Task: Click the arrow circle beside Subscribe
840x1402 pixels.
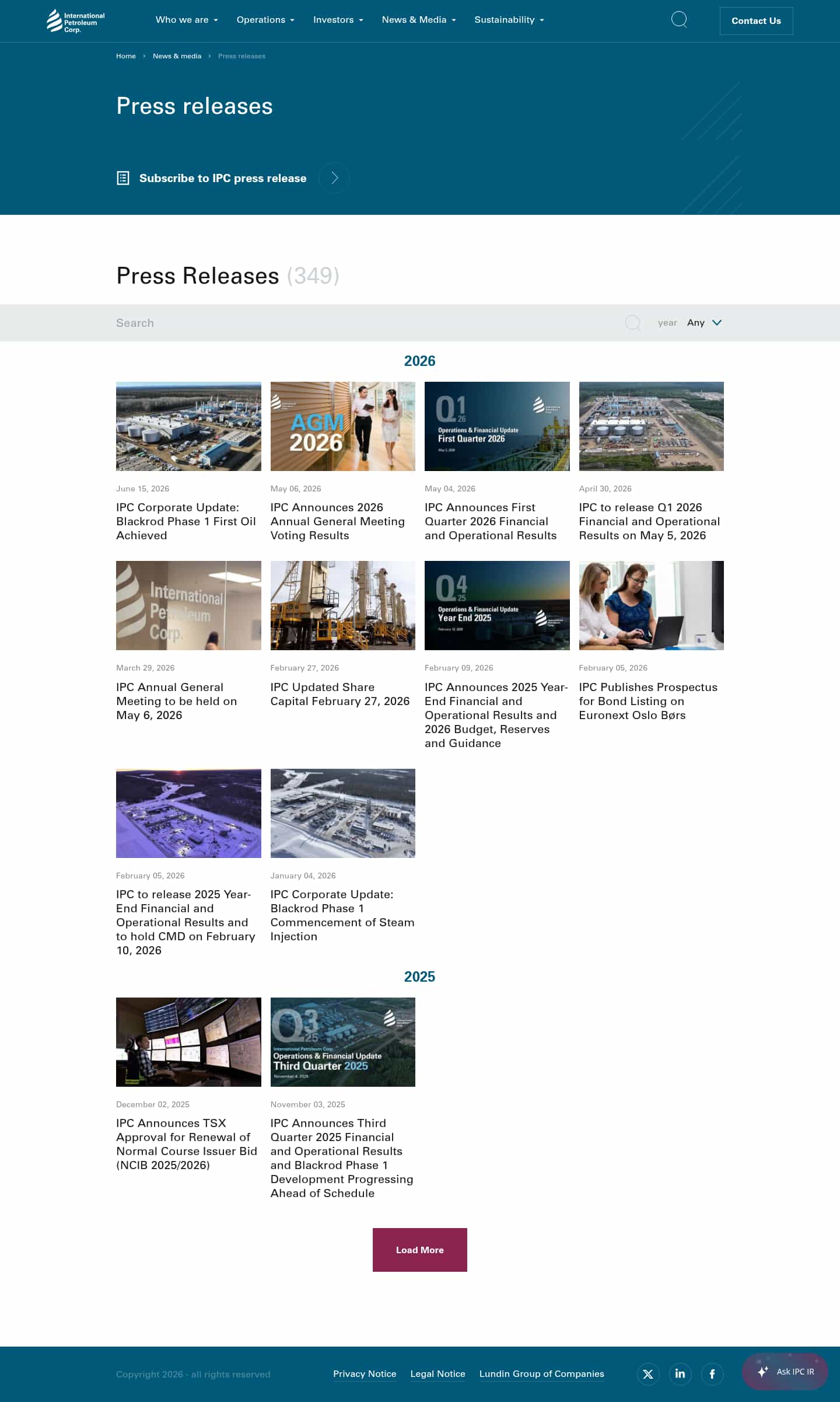Action: tap(334, 178)
